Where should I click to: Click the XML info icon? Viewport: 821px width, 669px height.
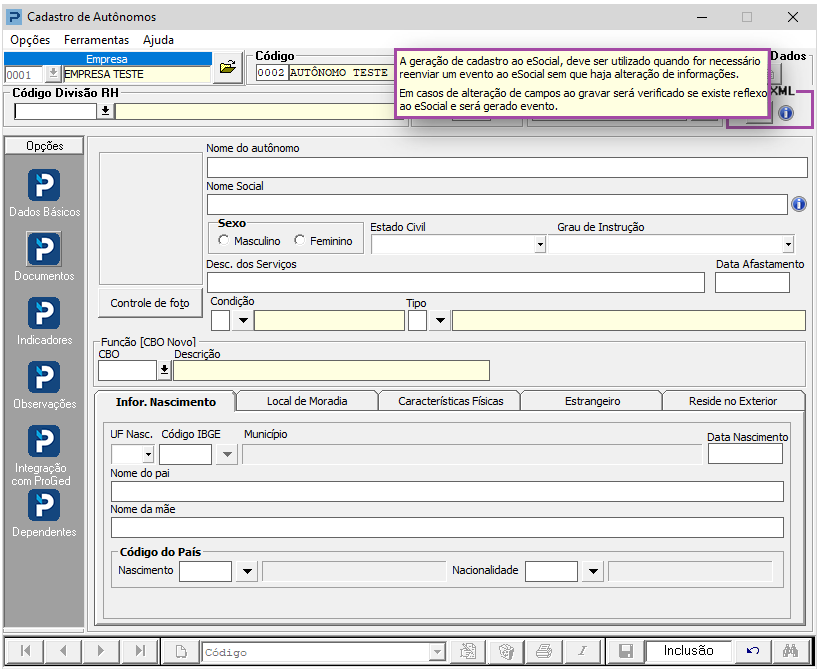(x=785, y=113)
